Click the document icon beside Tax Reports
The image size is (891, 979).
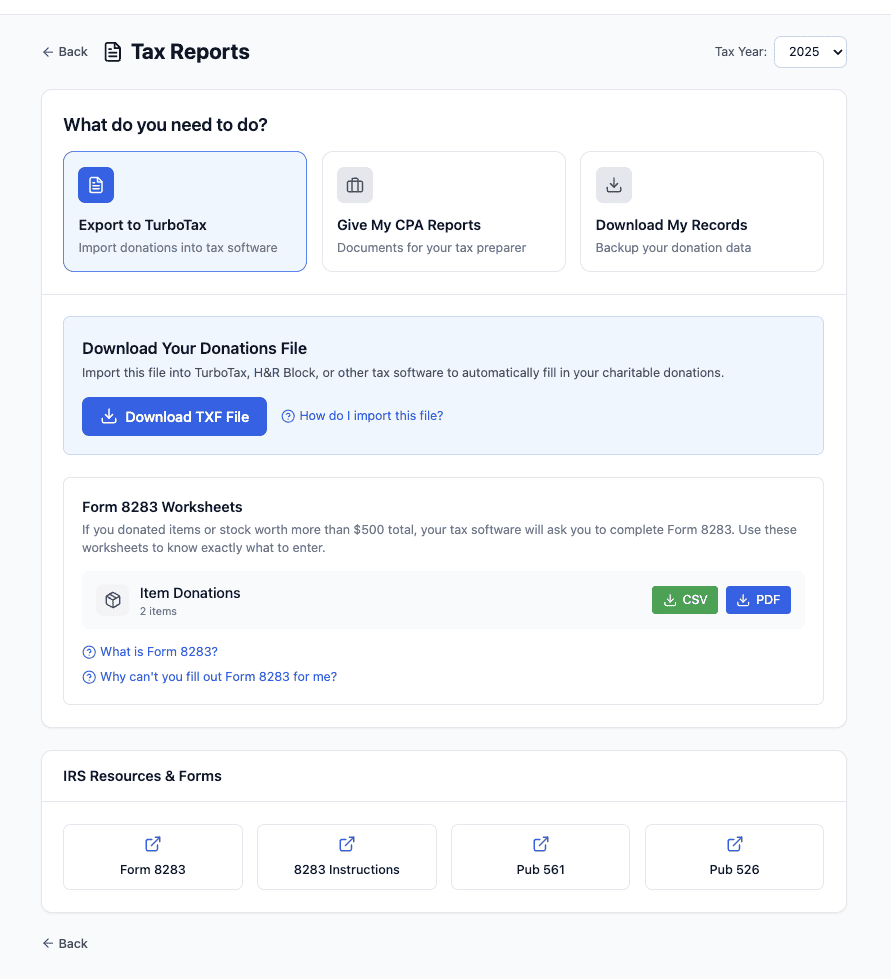click(x=113, y=52)
